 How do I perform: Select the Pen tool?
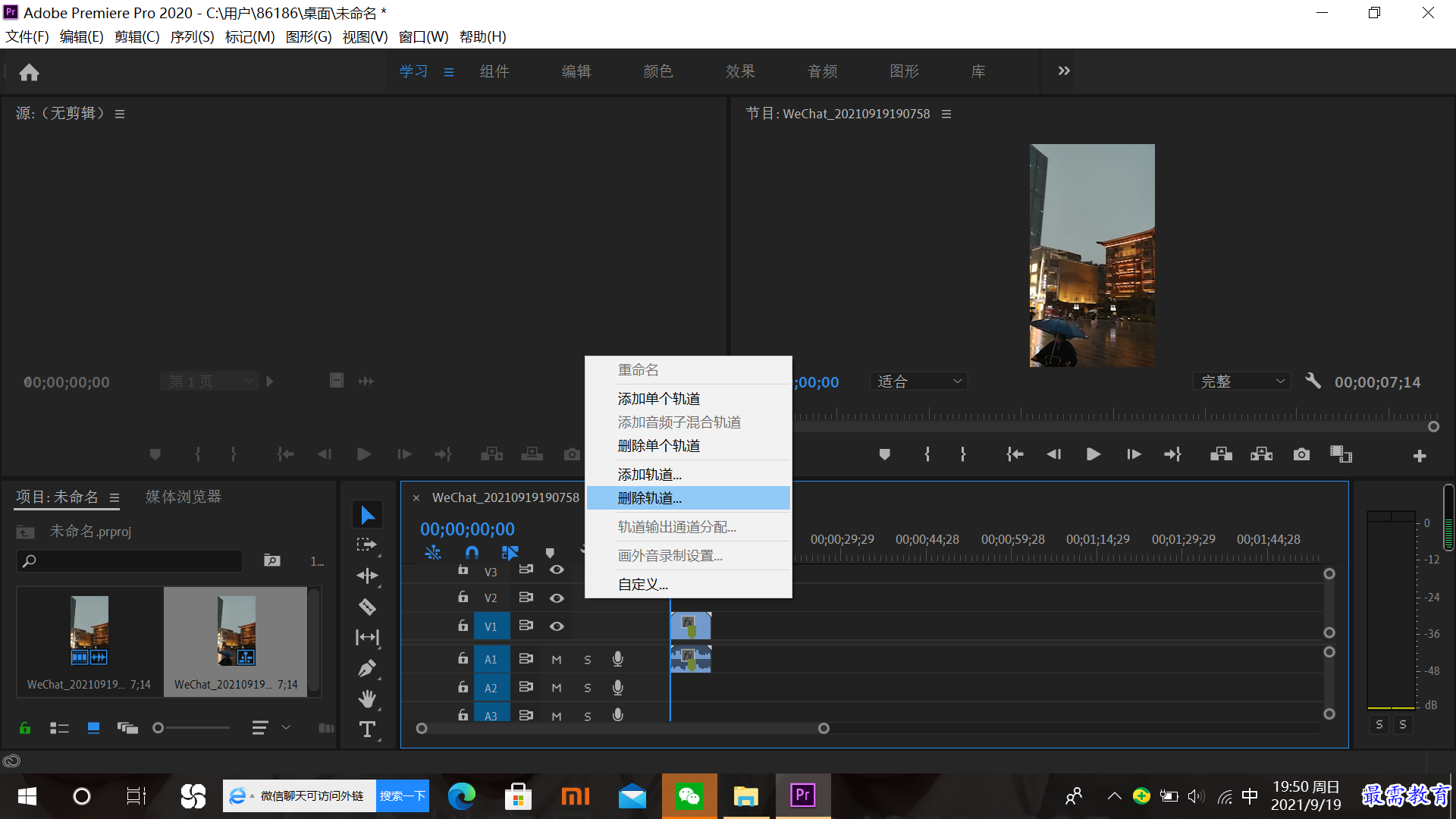tap(367, 668)
